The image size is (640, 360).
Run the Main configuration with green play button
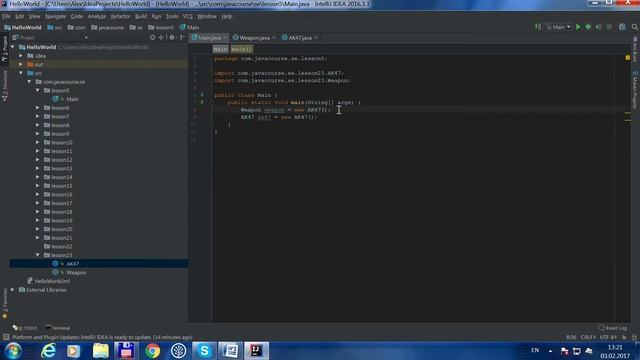pyautogui.click(x=578, y=27)
